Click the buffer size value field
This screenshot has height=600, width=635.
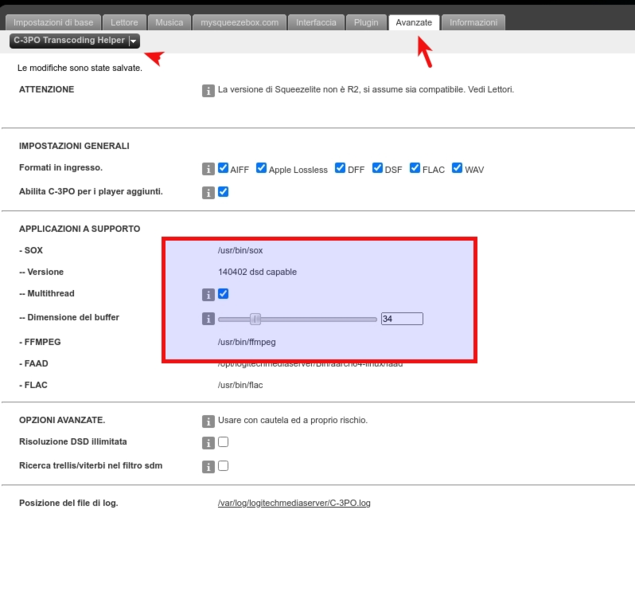(x=401, y=319)
